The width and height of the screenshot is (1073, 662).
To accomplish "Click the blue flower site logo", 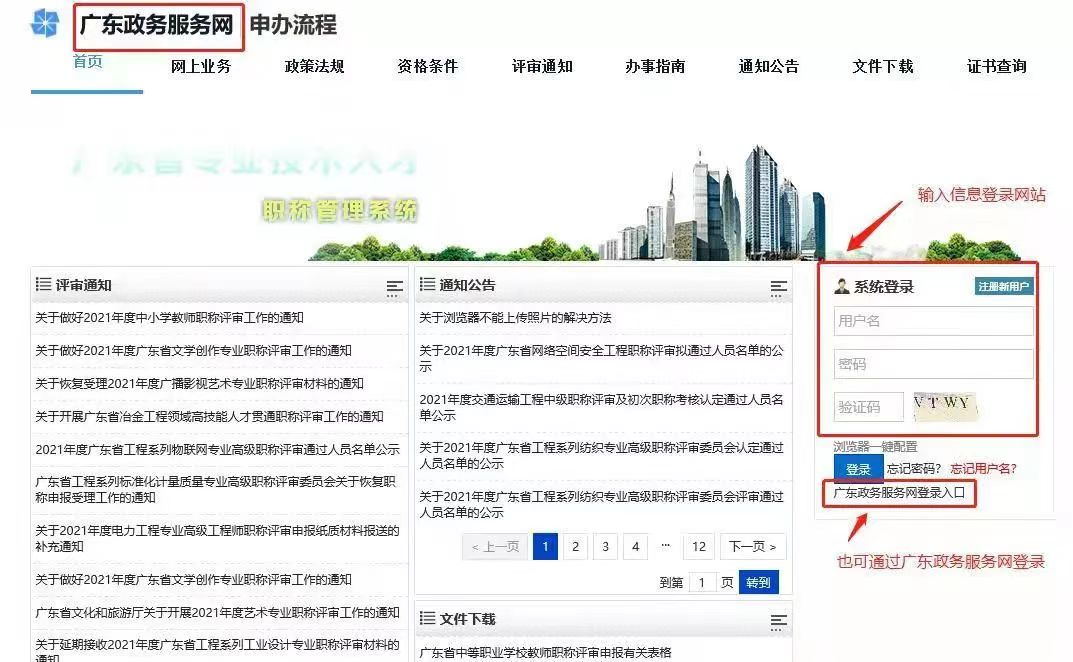I will (x=45, y=23).
